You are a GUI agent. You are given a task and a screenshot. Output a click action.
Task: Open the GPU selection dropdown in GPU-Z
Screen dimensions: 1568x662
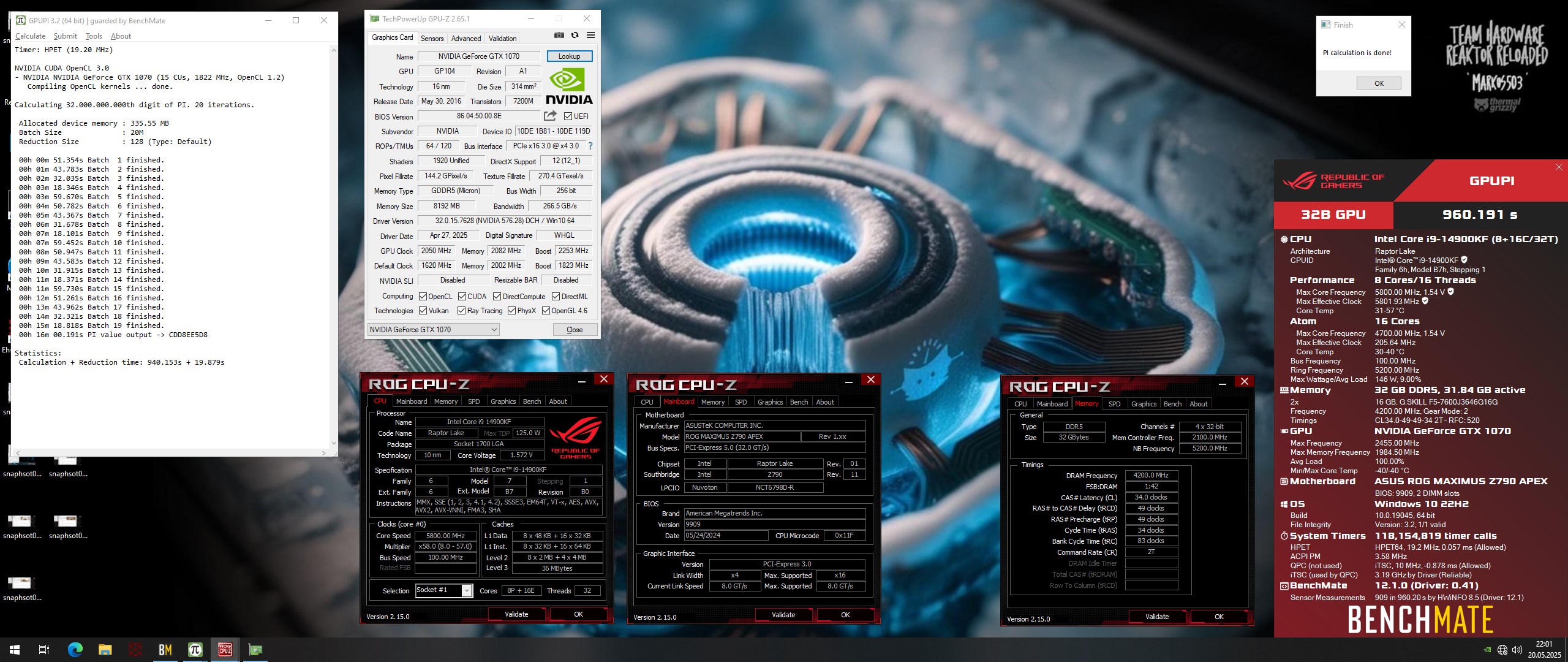tap(433, 330)
